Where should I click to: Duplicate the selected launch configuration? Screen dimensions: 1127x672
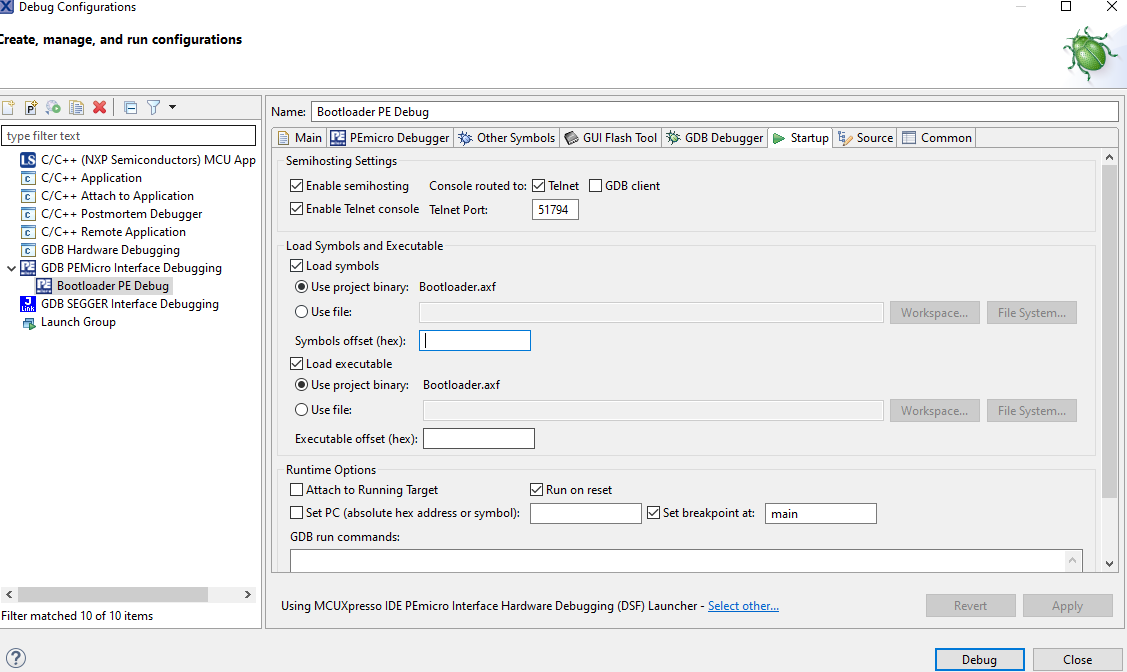(x=75, y=107)
